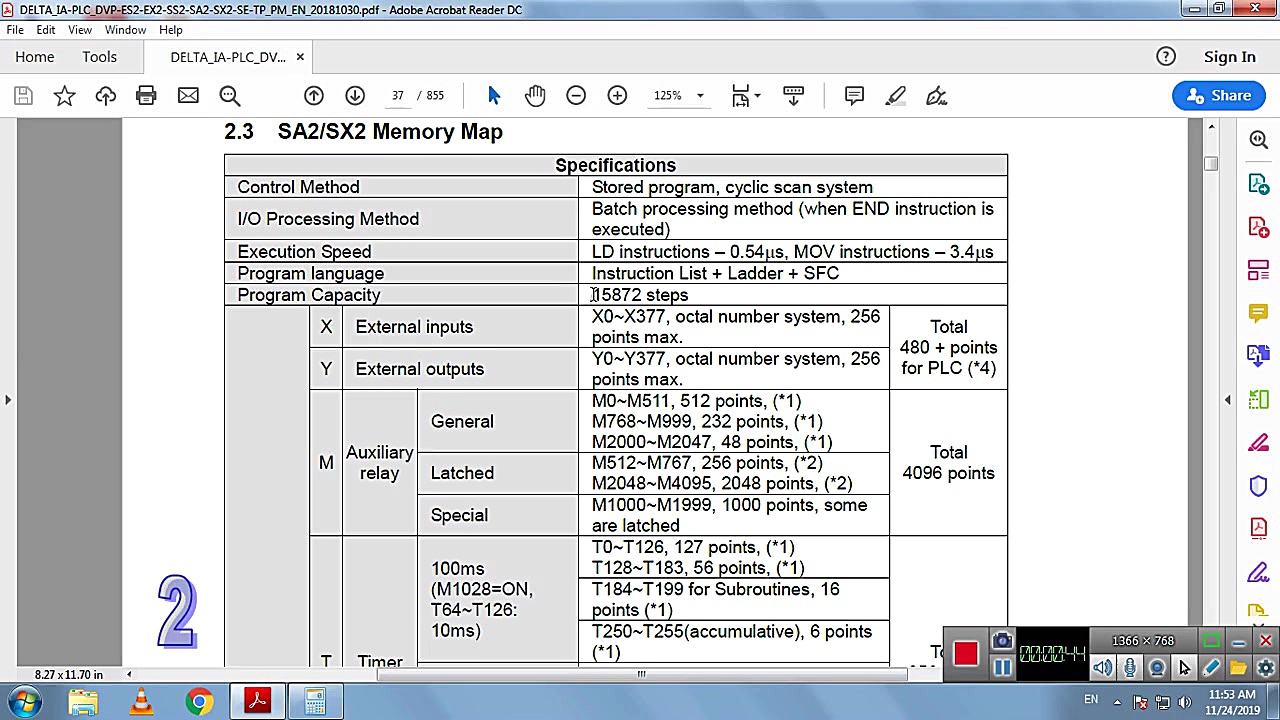Open the Window menu
The height and width of the screenshot is (720, 1280).
pos(126,30)
